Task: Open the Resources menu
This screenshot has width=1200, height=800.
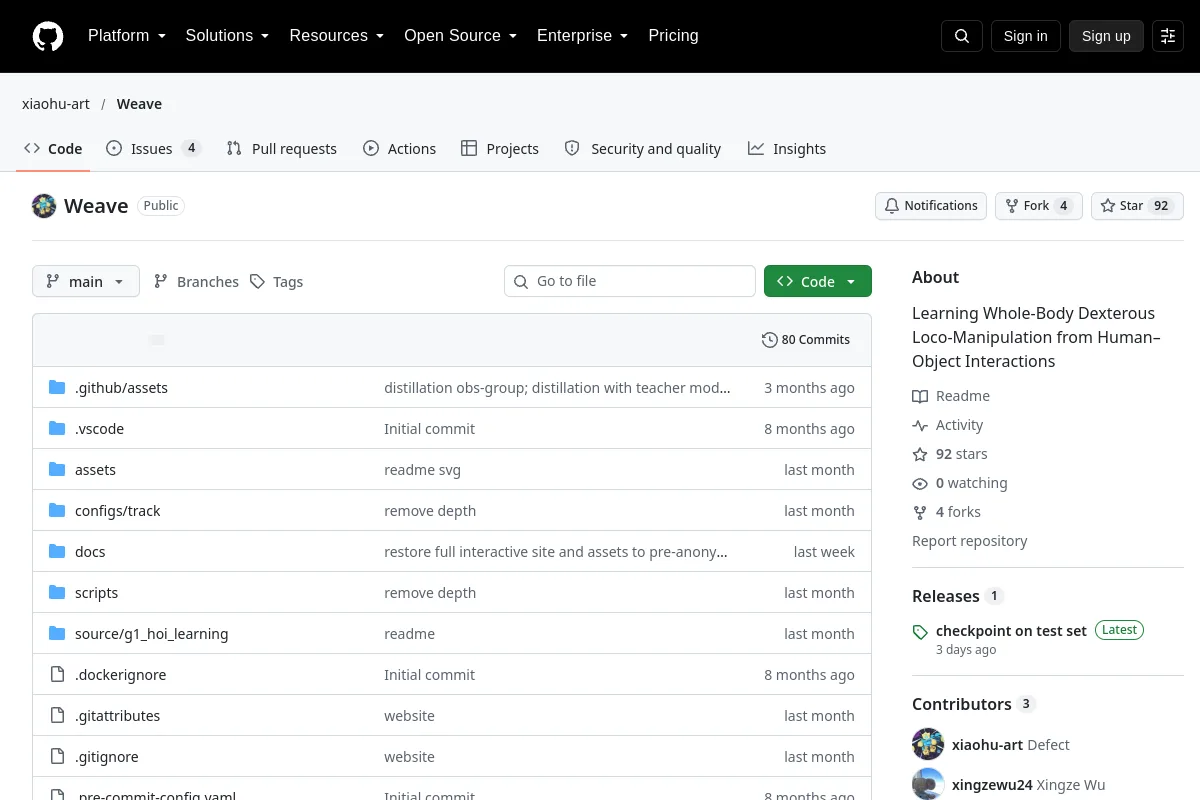Action: (337, 36)
